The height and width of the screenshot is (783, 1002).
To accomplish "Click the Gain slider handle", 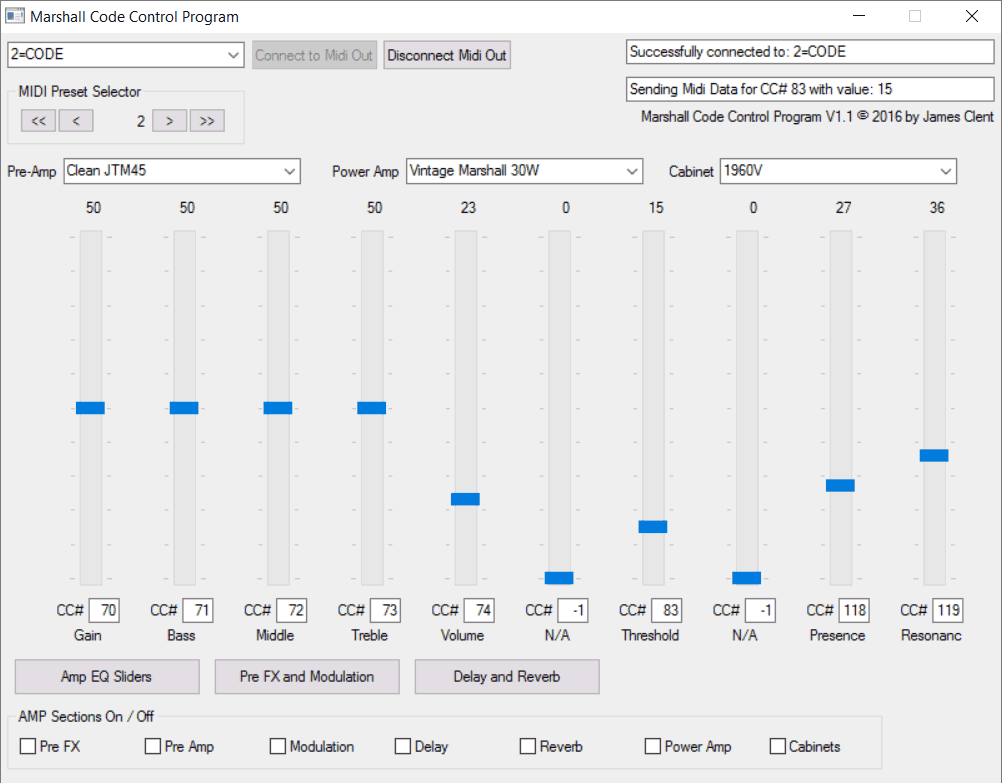I will (x=90, y=407).
